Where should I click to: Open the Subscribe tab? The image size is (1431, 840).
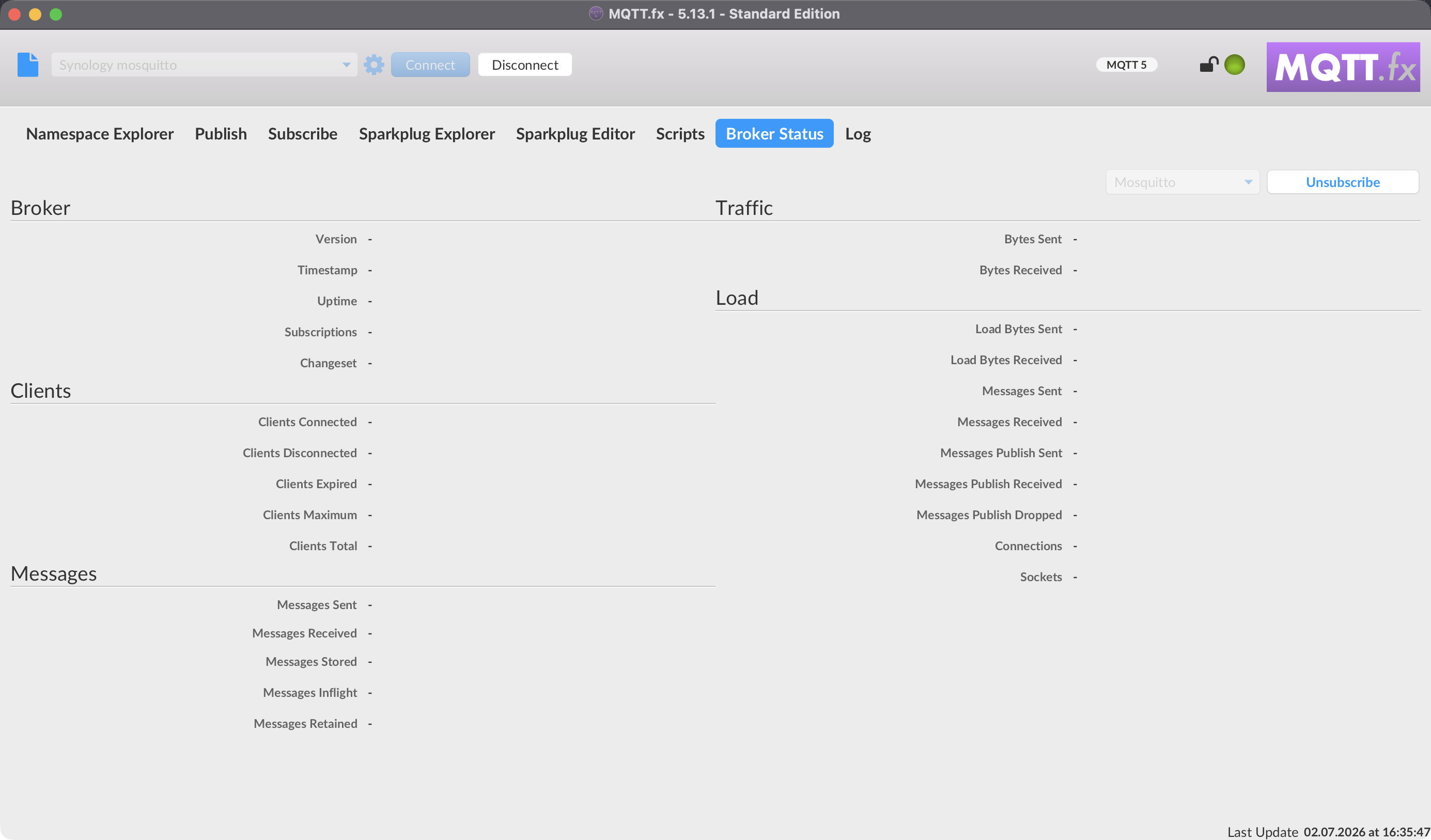tap(303, 133)
